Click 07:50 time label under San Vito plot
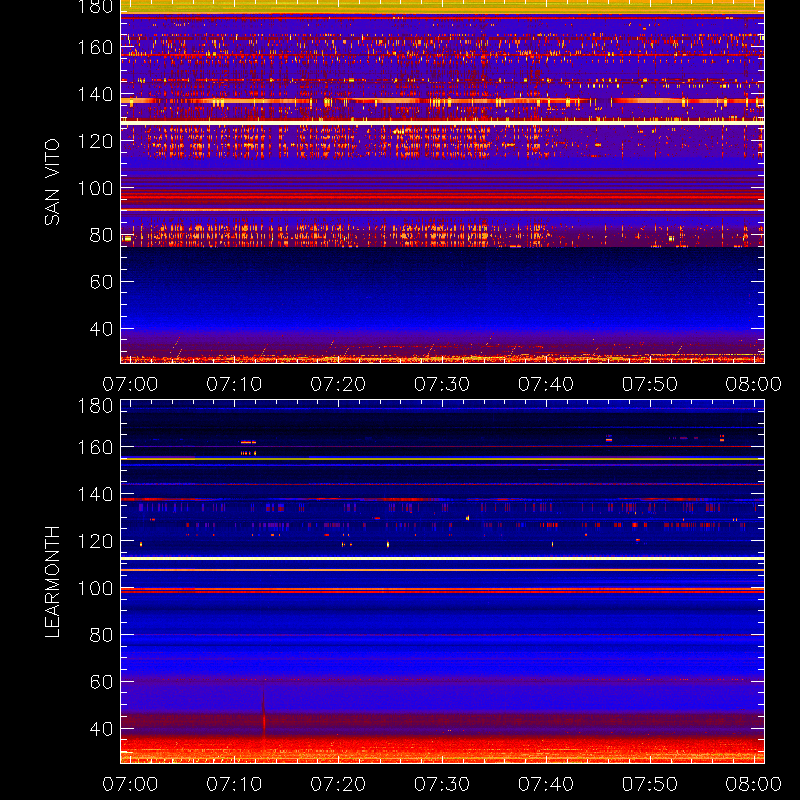Viewport: 800px width, 800px height. coord(649,384)
